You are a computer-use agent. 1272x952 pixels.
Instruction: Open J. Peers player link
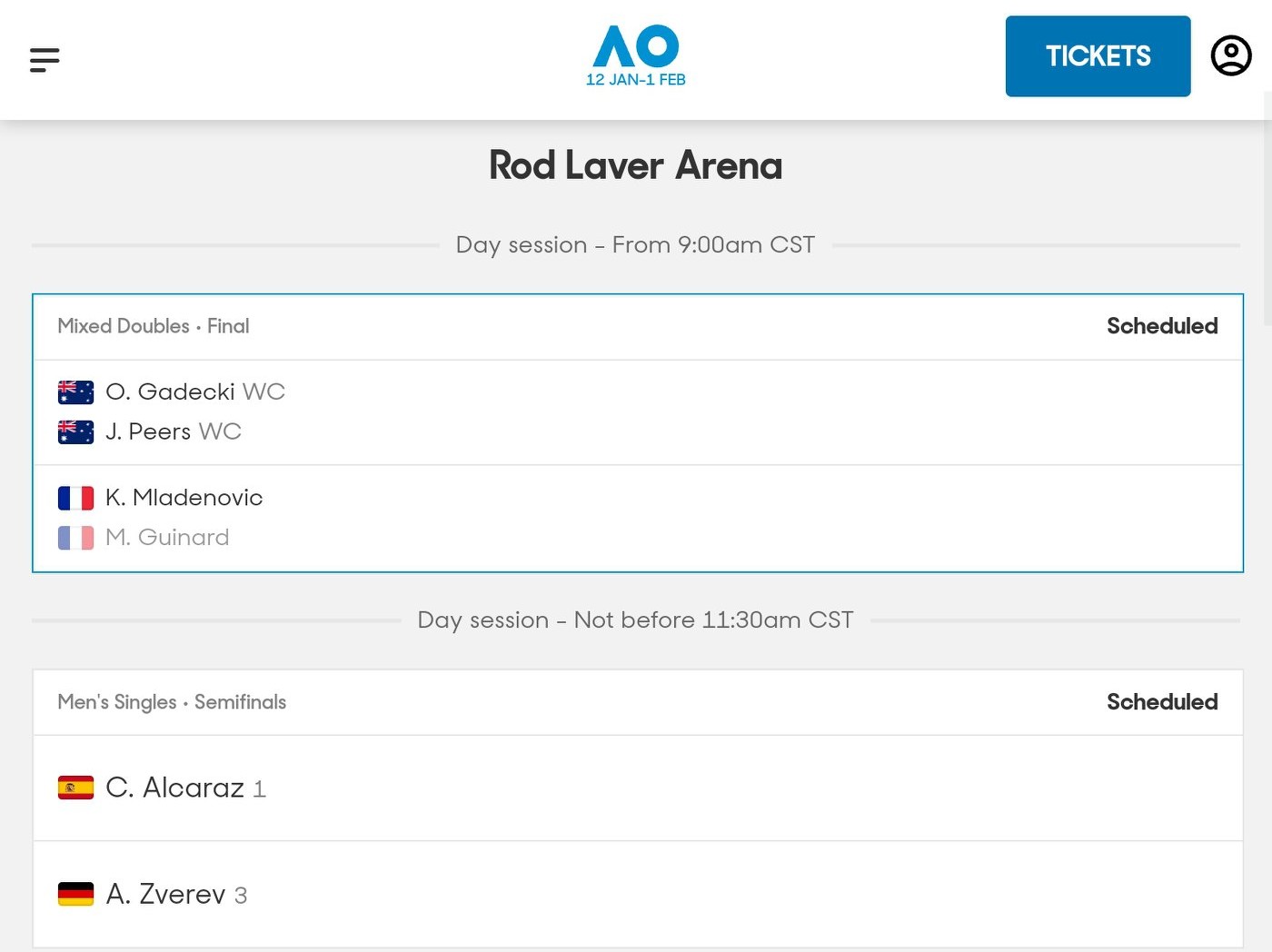tap(148, 431)
